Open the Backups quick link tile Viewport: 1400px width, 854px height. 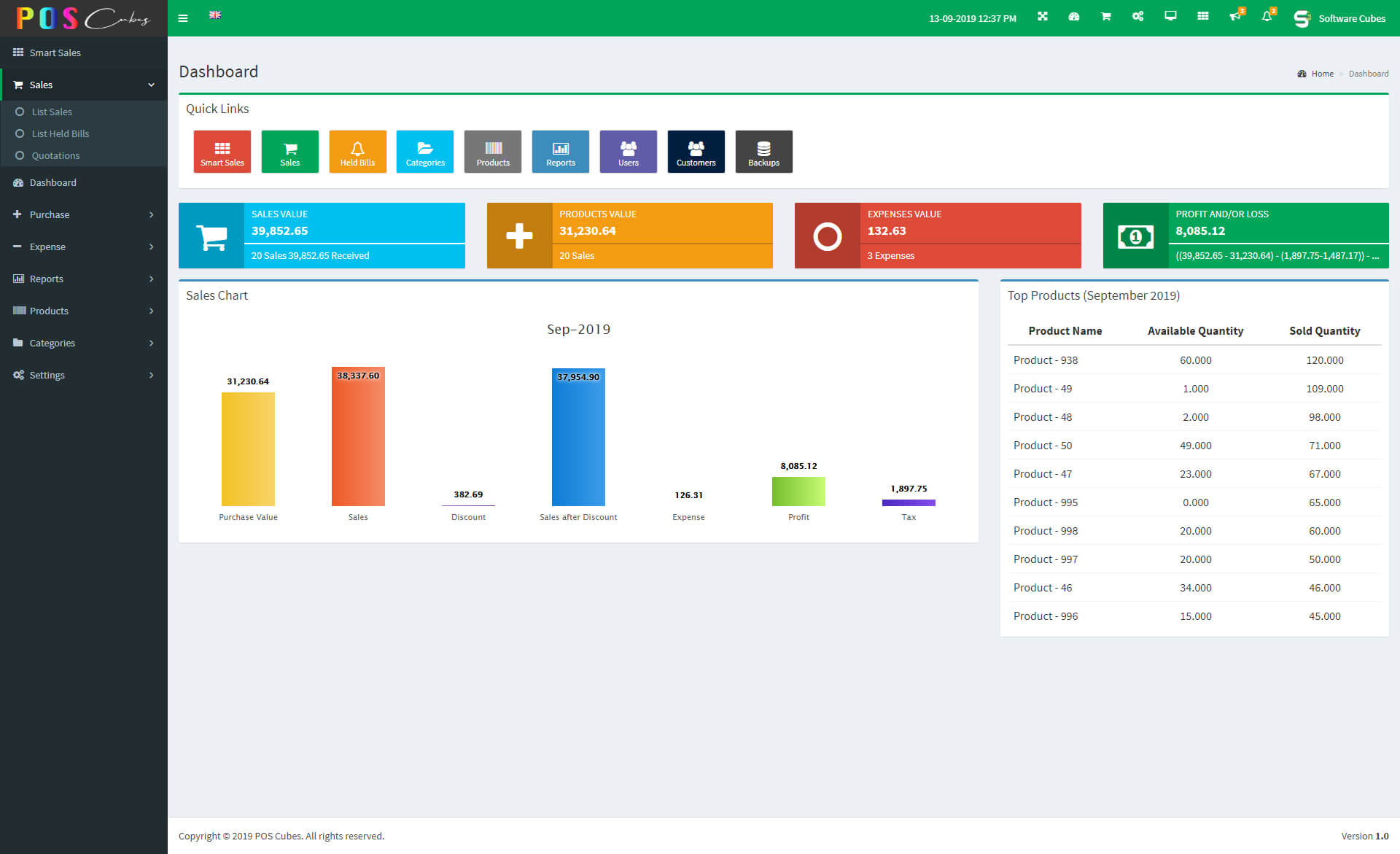tap(763, 152)
